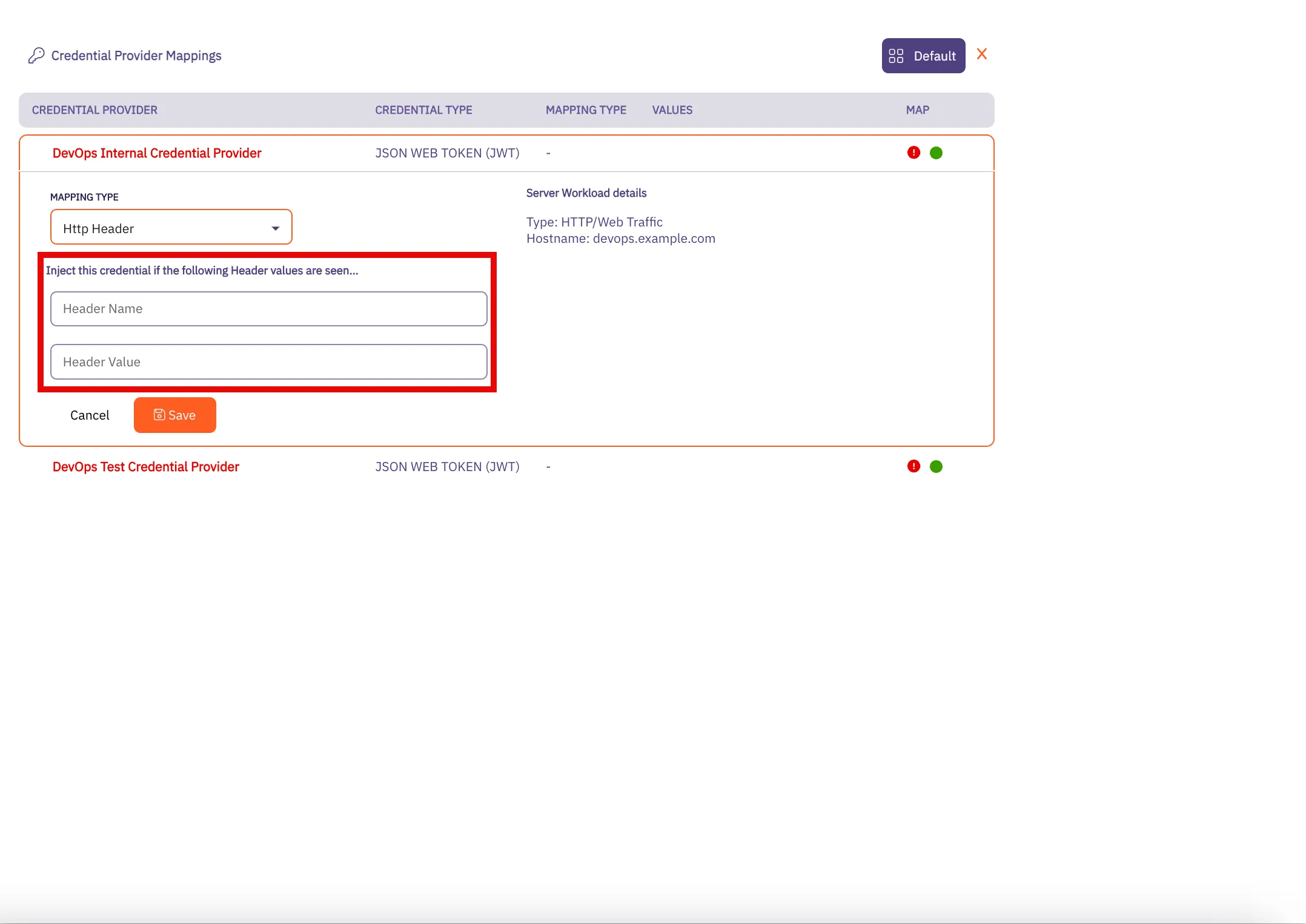This screenshot has height=924, width=1306.
Task: Click green status dot for DevOps Internal provider
Action: (x=936, y=153)
